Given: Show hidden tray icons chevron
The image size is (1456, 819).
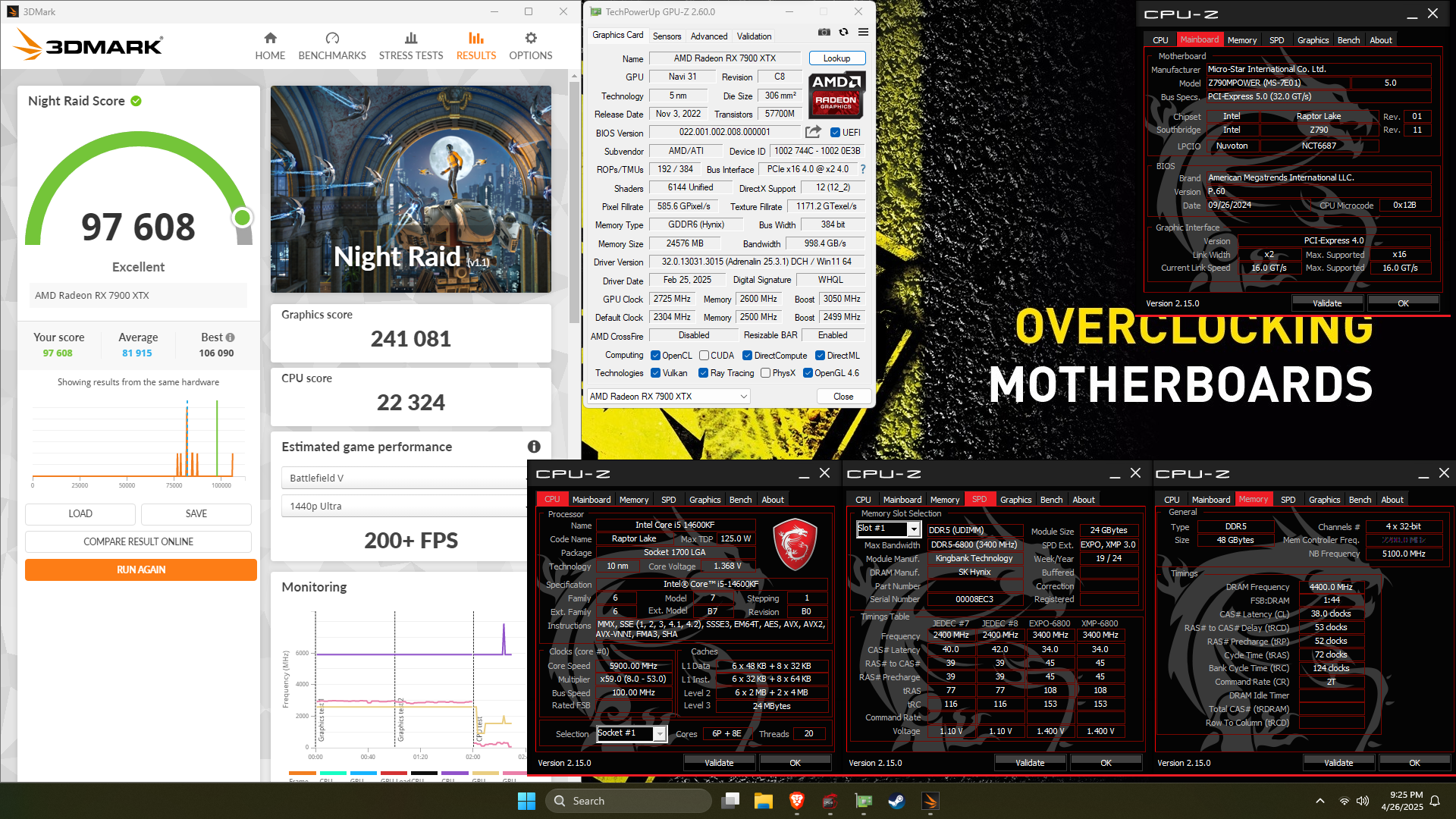Looking at the screenshot, I should [x=1320, y=801].
